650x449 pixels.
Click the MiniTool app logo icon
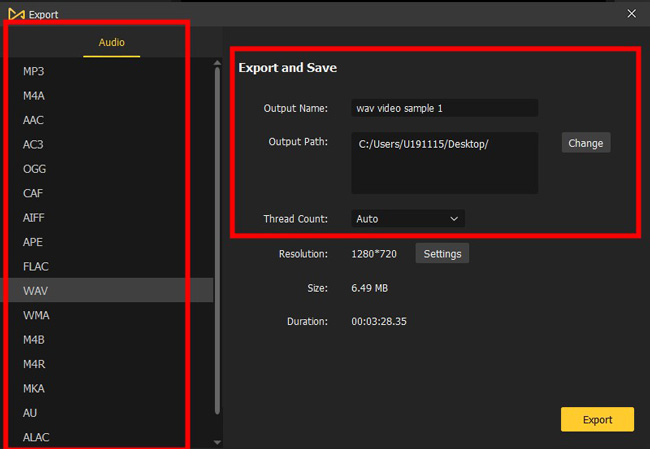[16, 15]
